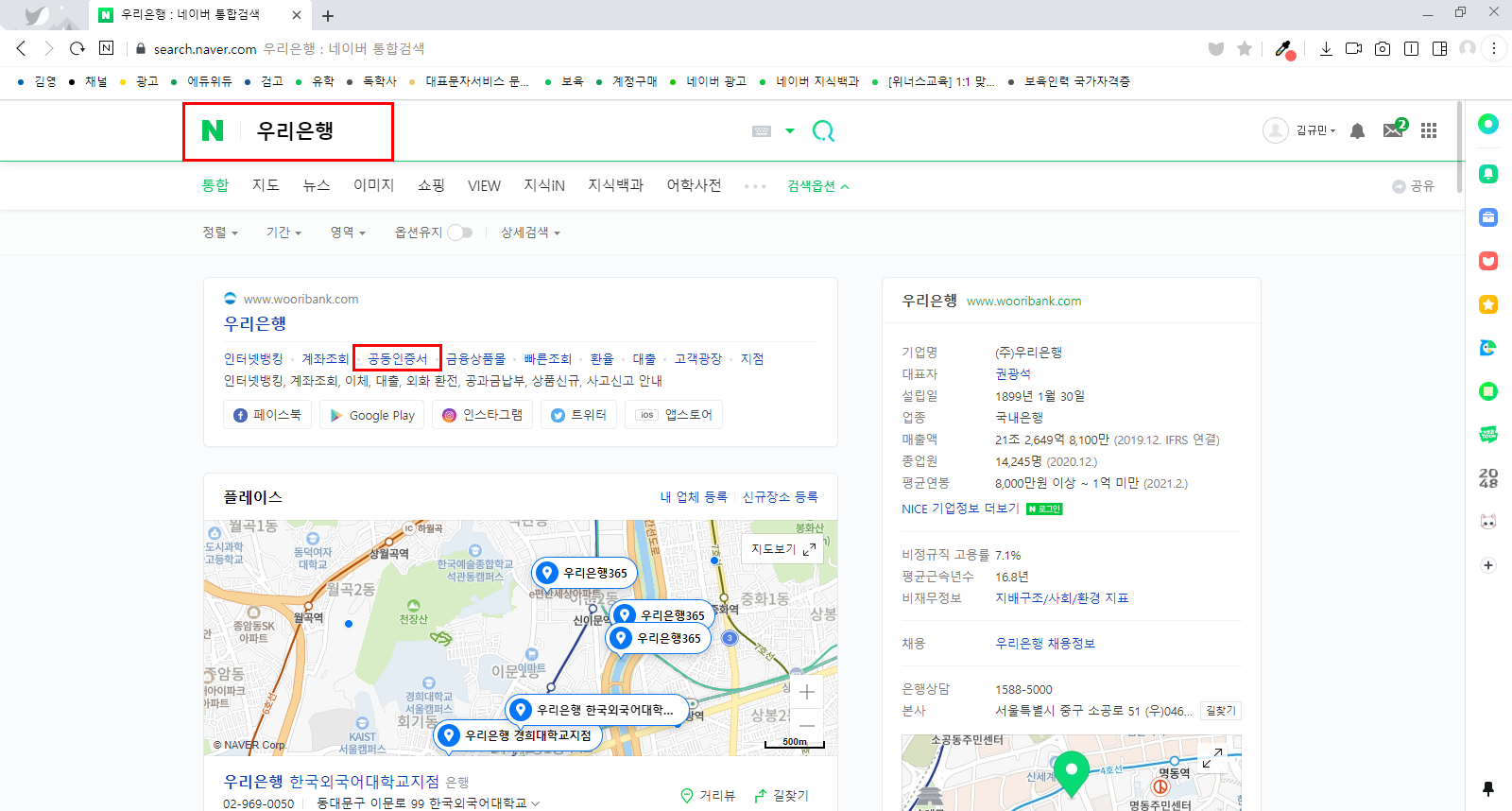
Task: Open 우리은행 채용정보 link
Action: click(1045, 644)
